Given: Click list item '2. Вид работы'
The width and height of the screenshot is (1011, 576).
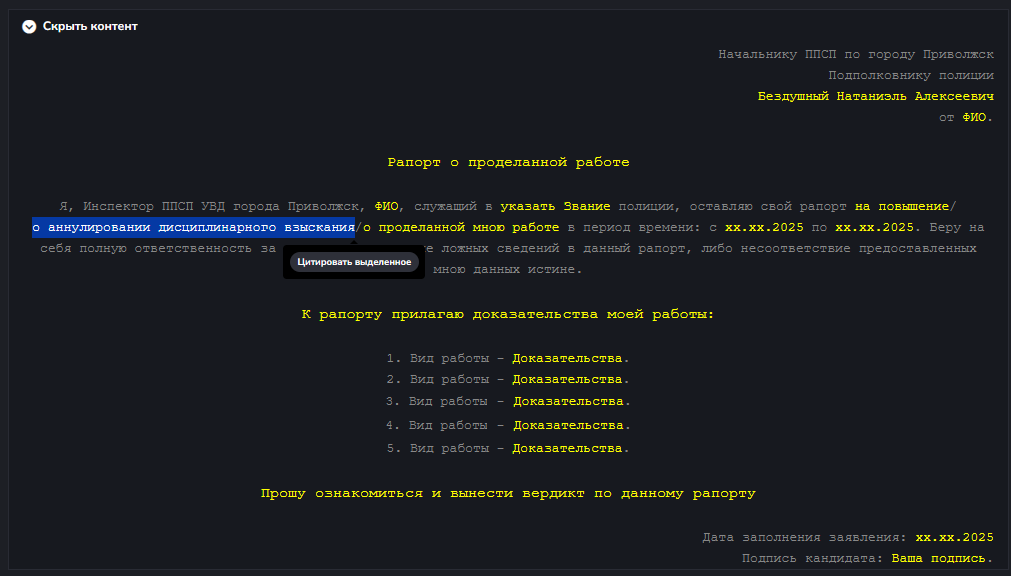Looking at the screenshot, I should tap(508, 380).
